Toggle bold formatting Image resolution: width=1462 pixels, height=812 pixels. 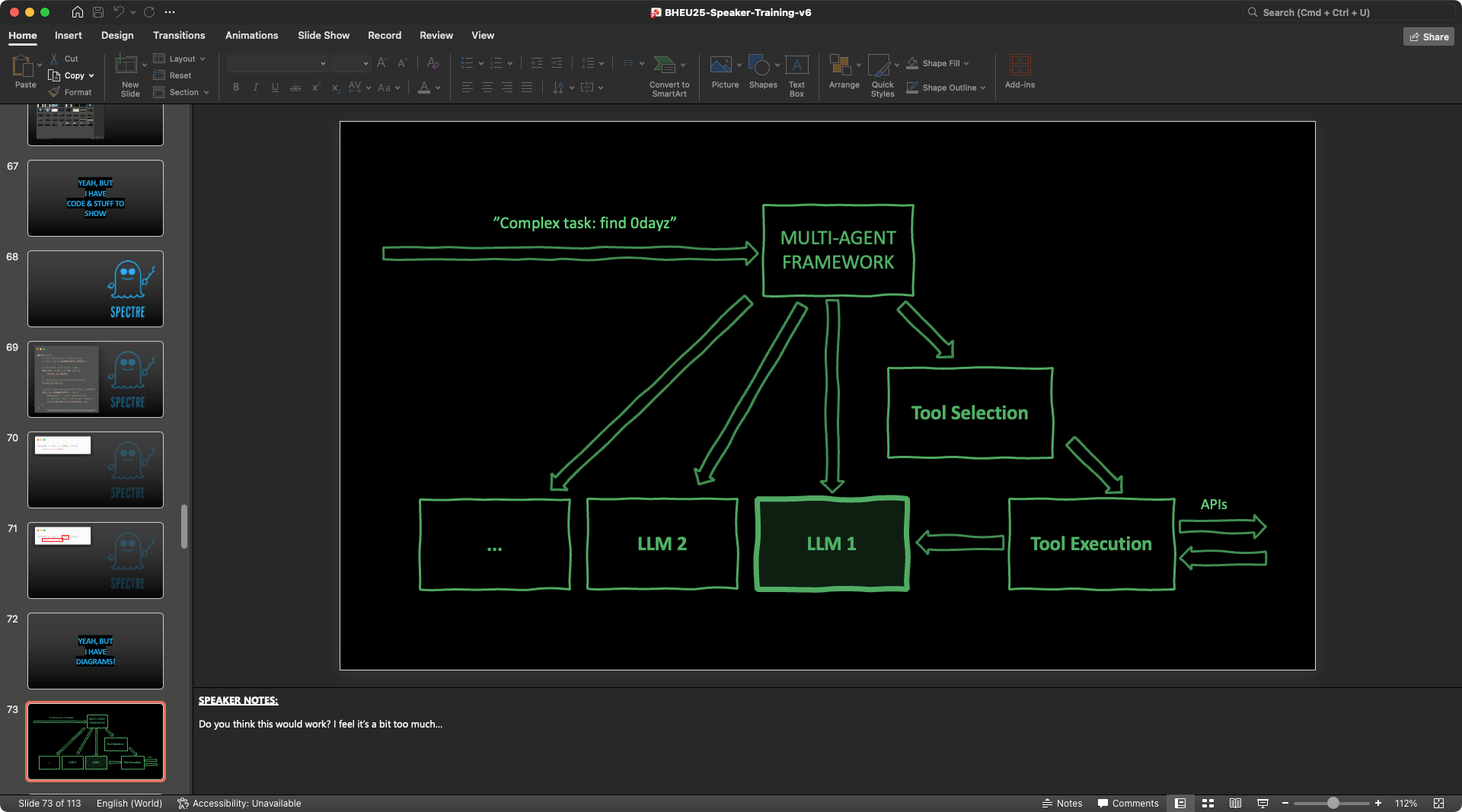point(236,88)
